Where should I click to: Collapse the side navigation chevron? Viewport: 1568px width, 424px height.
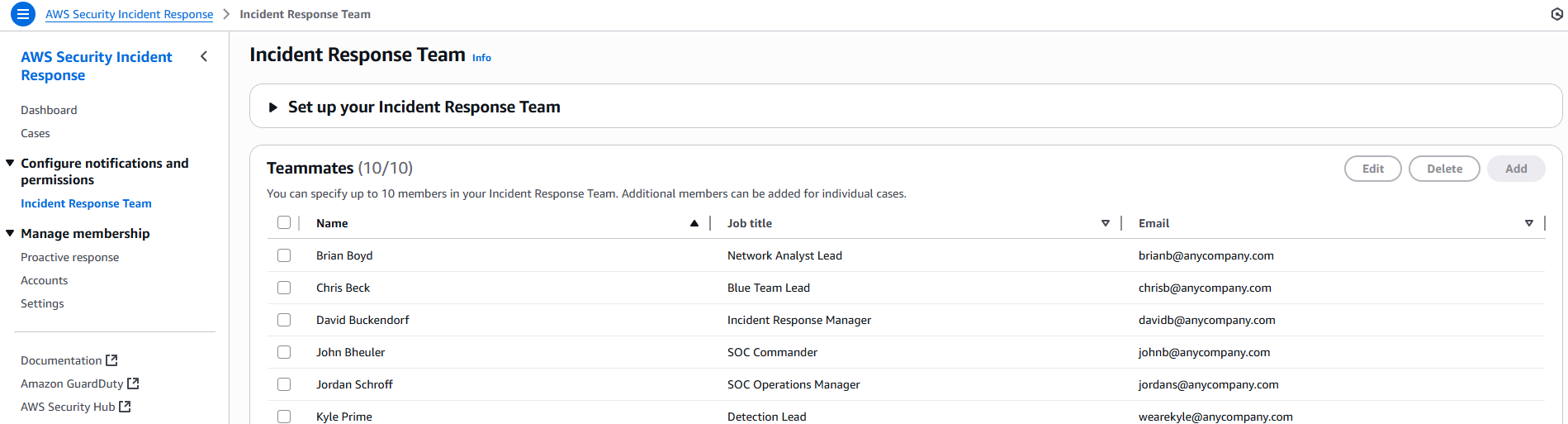point(204,56)
